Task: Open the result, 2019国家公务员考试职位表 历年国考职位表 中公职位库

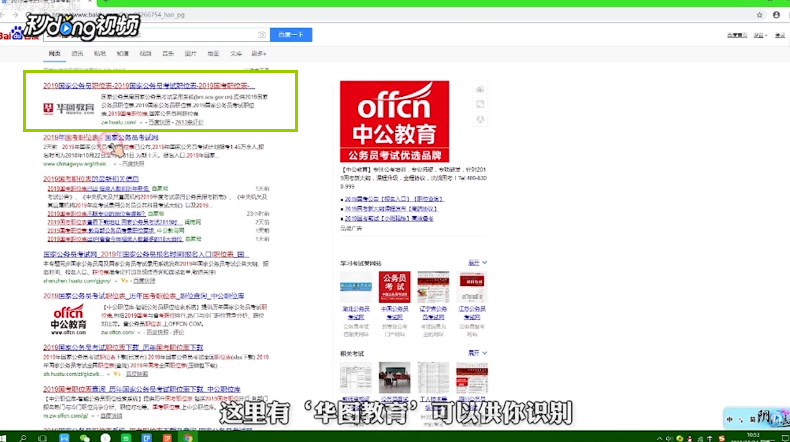Action: [x=144, y=296]
